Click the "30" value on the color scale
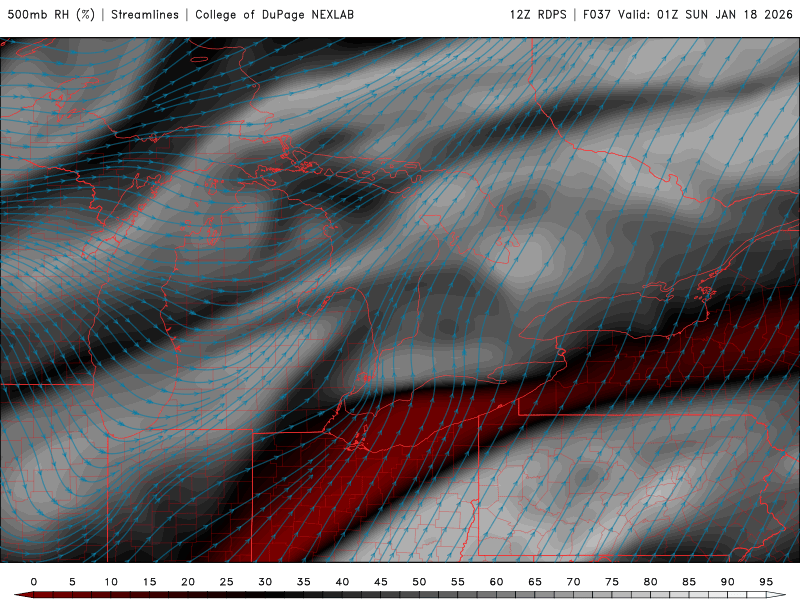The width and height of the screenshot is (800, 600). coord(265,582)
